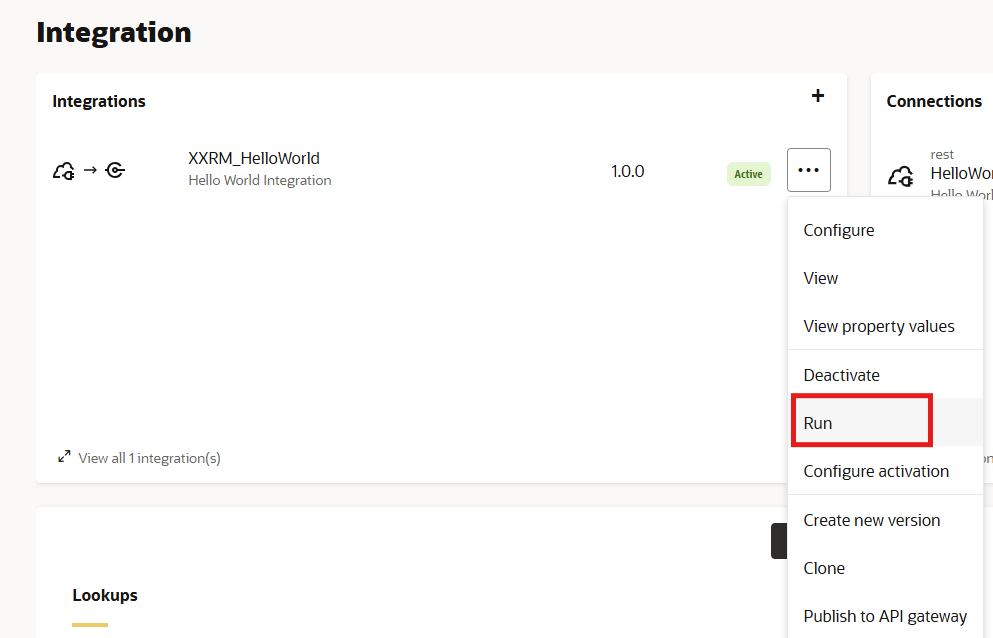Select Create new version menu entry
This screenshot has width=993, height=638.
(871, 520)
